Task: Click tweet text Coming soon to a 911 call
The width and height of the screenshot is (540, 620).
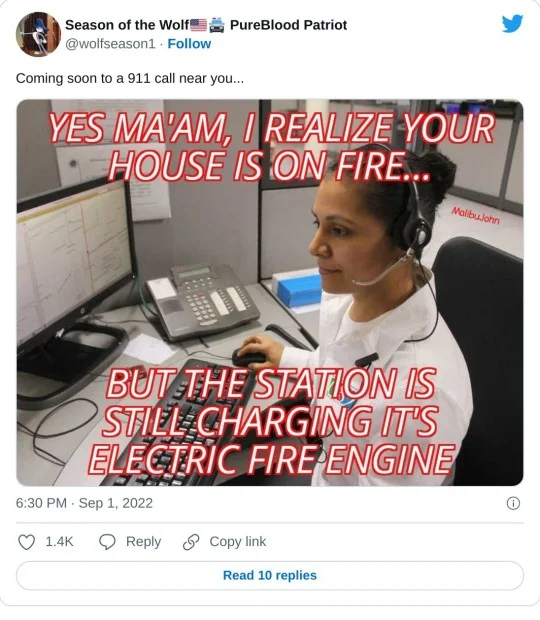Action: tap(130, 78)
